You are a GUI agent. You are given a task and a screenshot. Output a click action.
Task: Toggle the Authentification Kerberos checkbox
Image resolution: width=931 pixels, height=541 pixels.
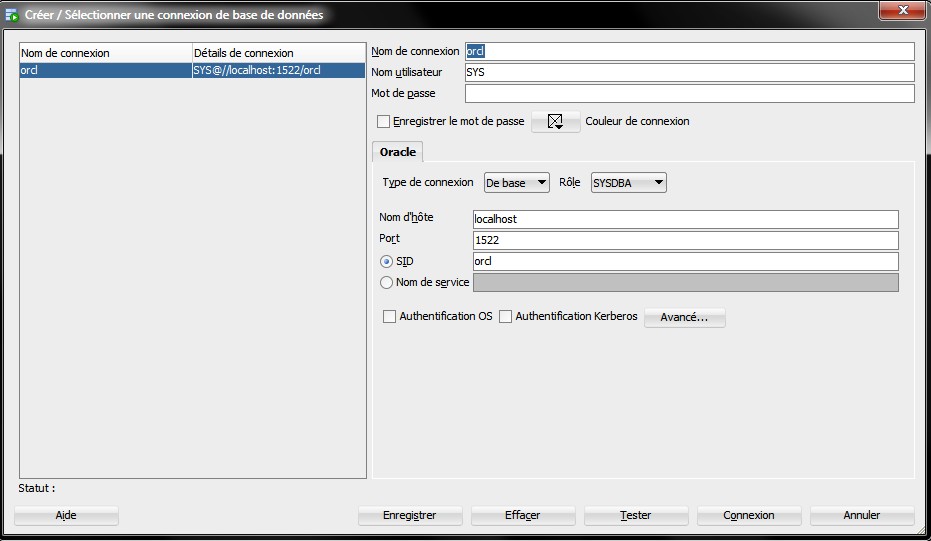(x=505, y=317)
